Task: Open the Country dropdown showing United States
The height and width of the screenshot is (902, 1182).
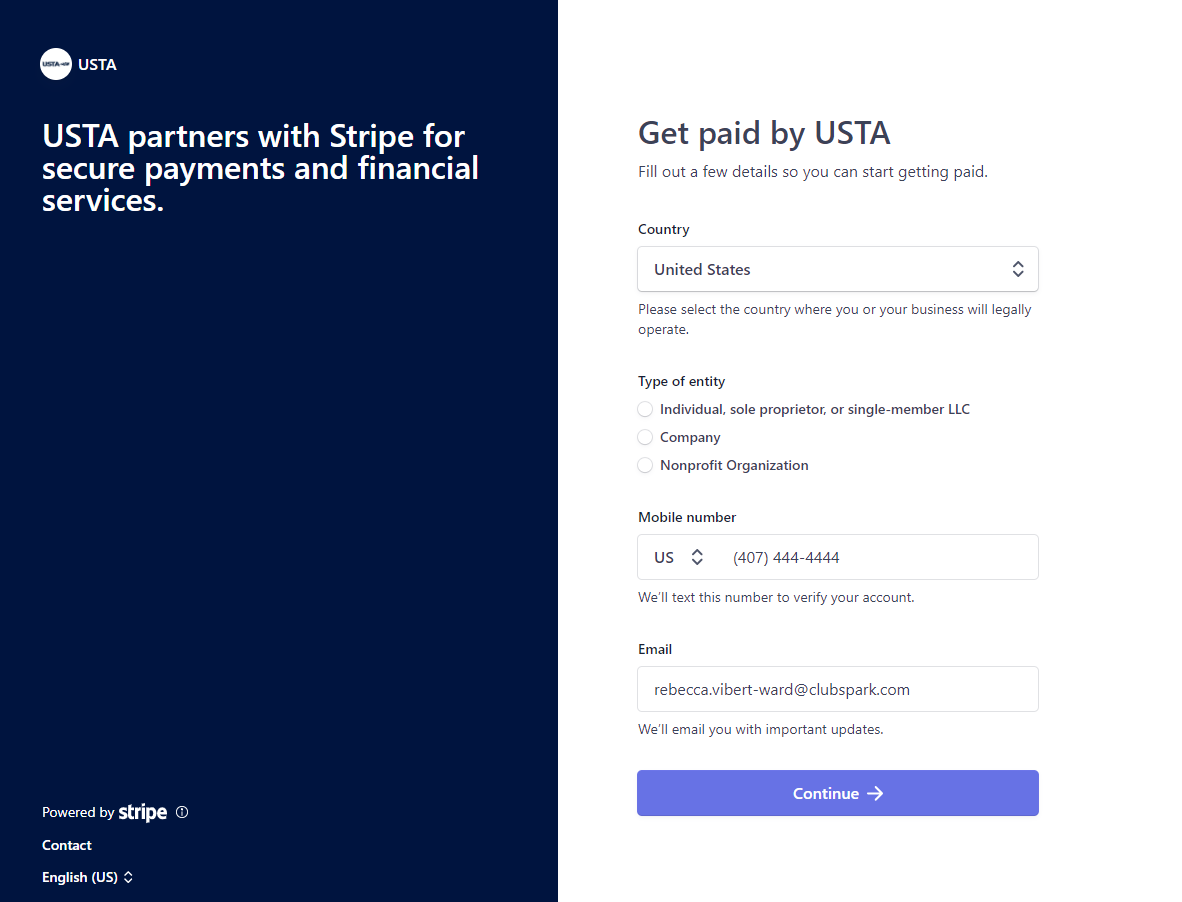Action: pos(838,269)
